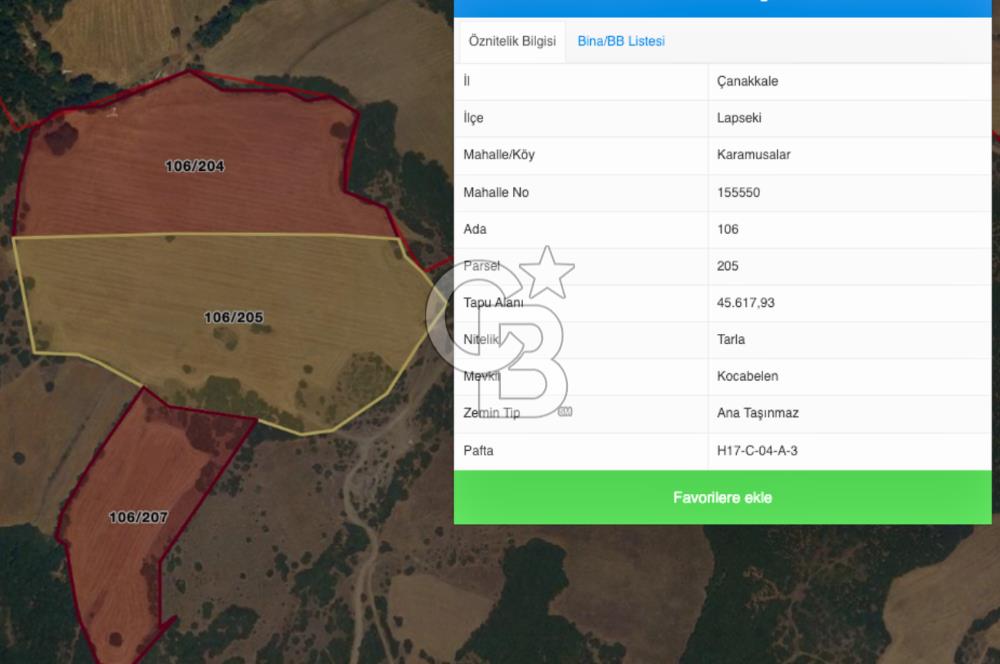The width and height of the screenshot is (1000, 664).
Task: Select the Lapseki district value
Action: point(739,118)
